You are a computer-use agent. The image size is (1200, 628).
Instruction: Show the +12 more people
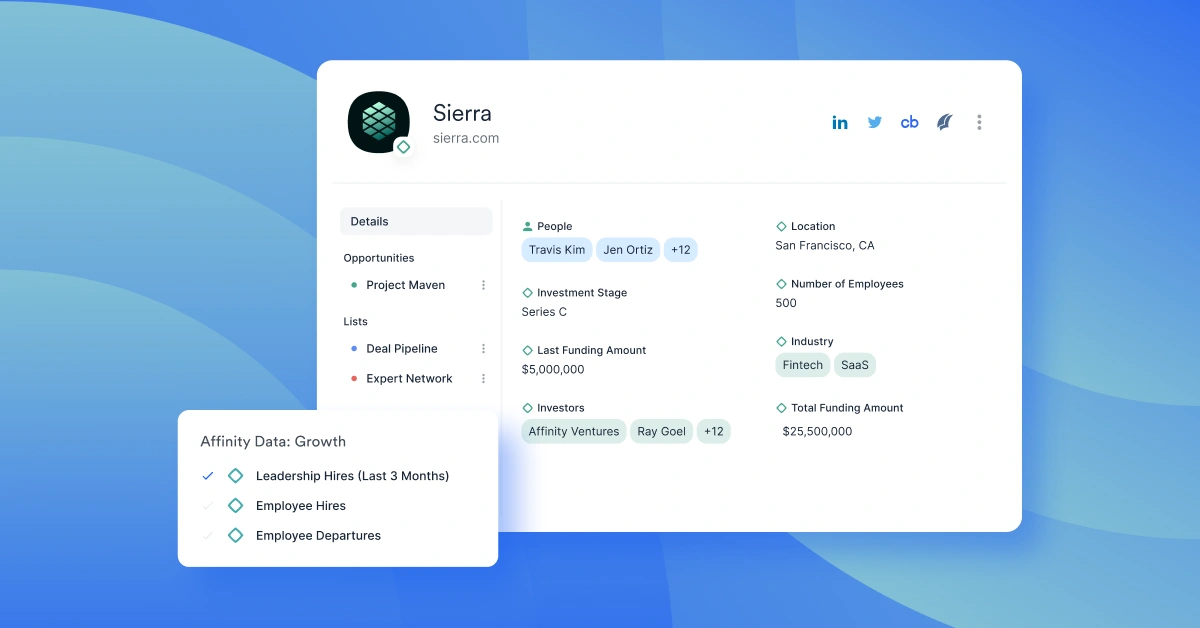[x=681, y=250]
